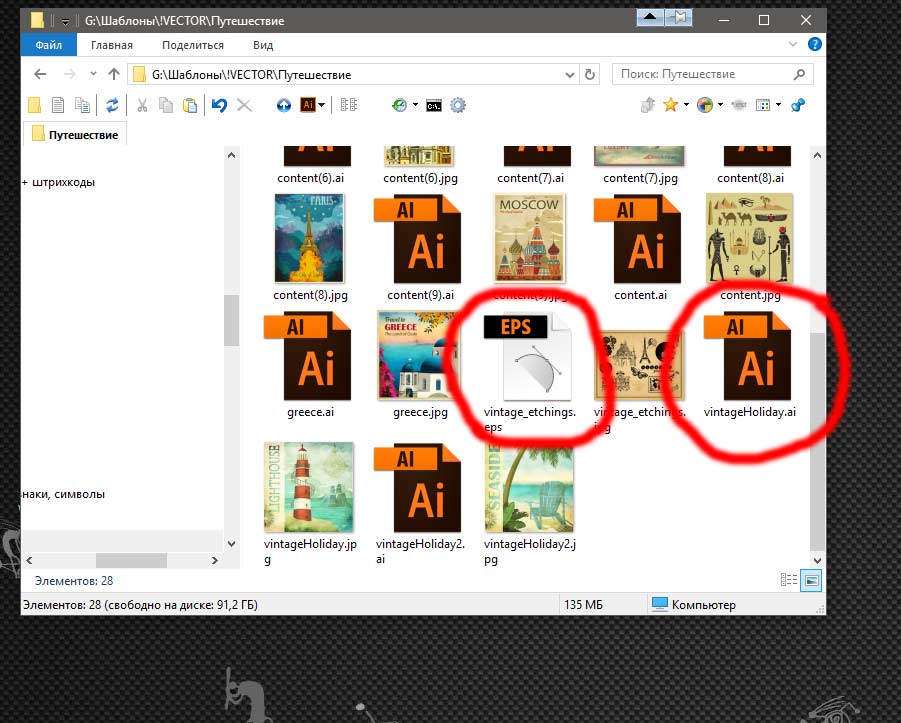Click the Компьютер status bar entry
Screen dimensions: 901x723
pos(694,605)
